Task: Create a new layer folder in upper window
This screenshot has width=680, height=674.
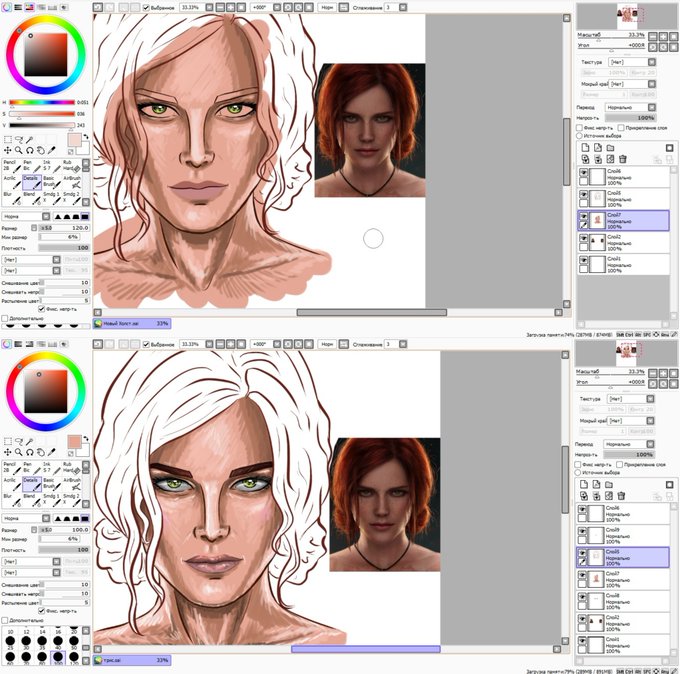Action: (x=610, y=148)
